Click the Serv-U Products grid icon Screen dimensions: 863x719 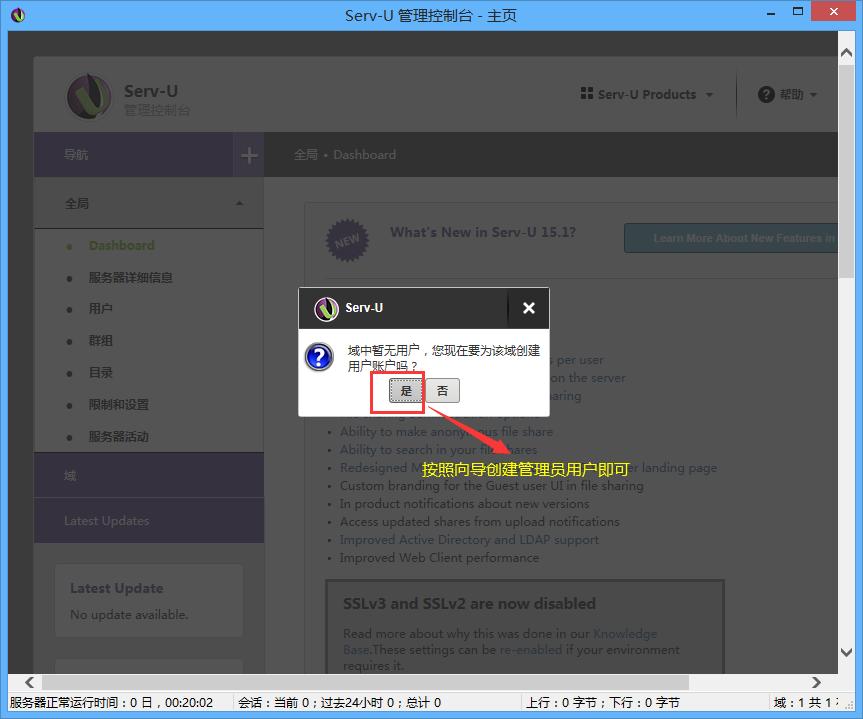pyautogui.click(x=587, y=94)
